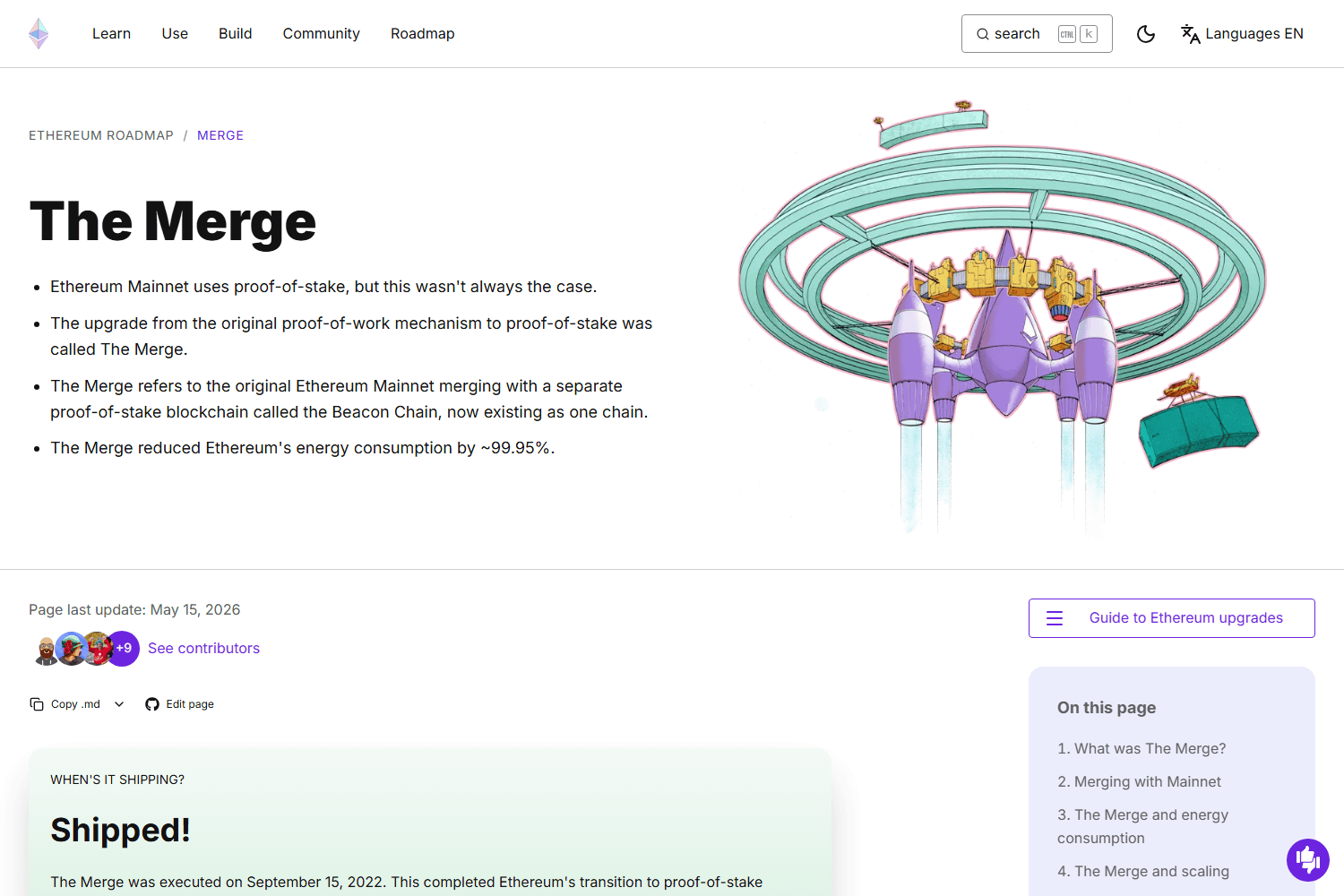Viewport: 1344px width, 896px height.
Task: Open the See contributors link
Action: tap(203, 648)
